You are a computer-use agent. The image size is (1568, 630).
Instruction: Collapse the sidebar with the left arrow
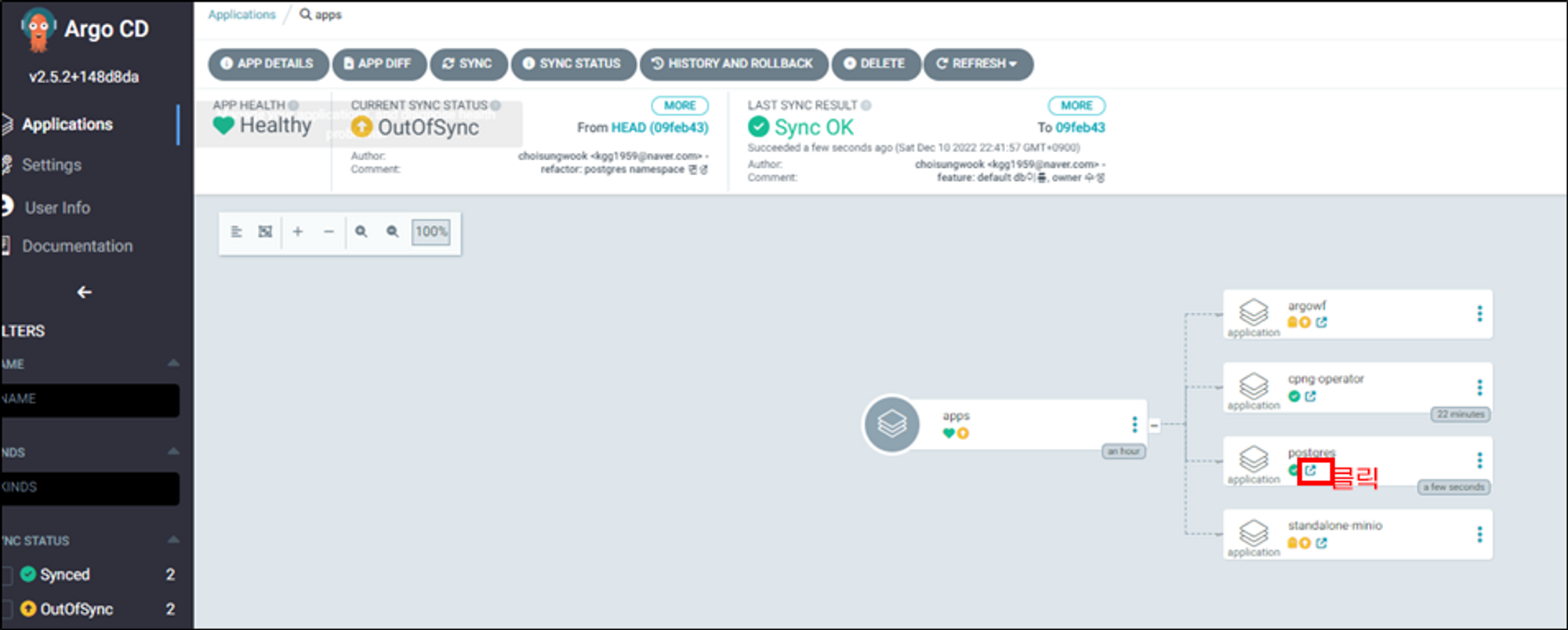(85, 292)
